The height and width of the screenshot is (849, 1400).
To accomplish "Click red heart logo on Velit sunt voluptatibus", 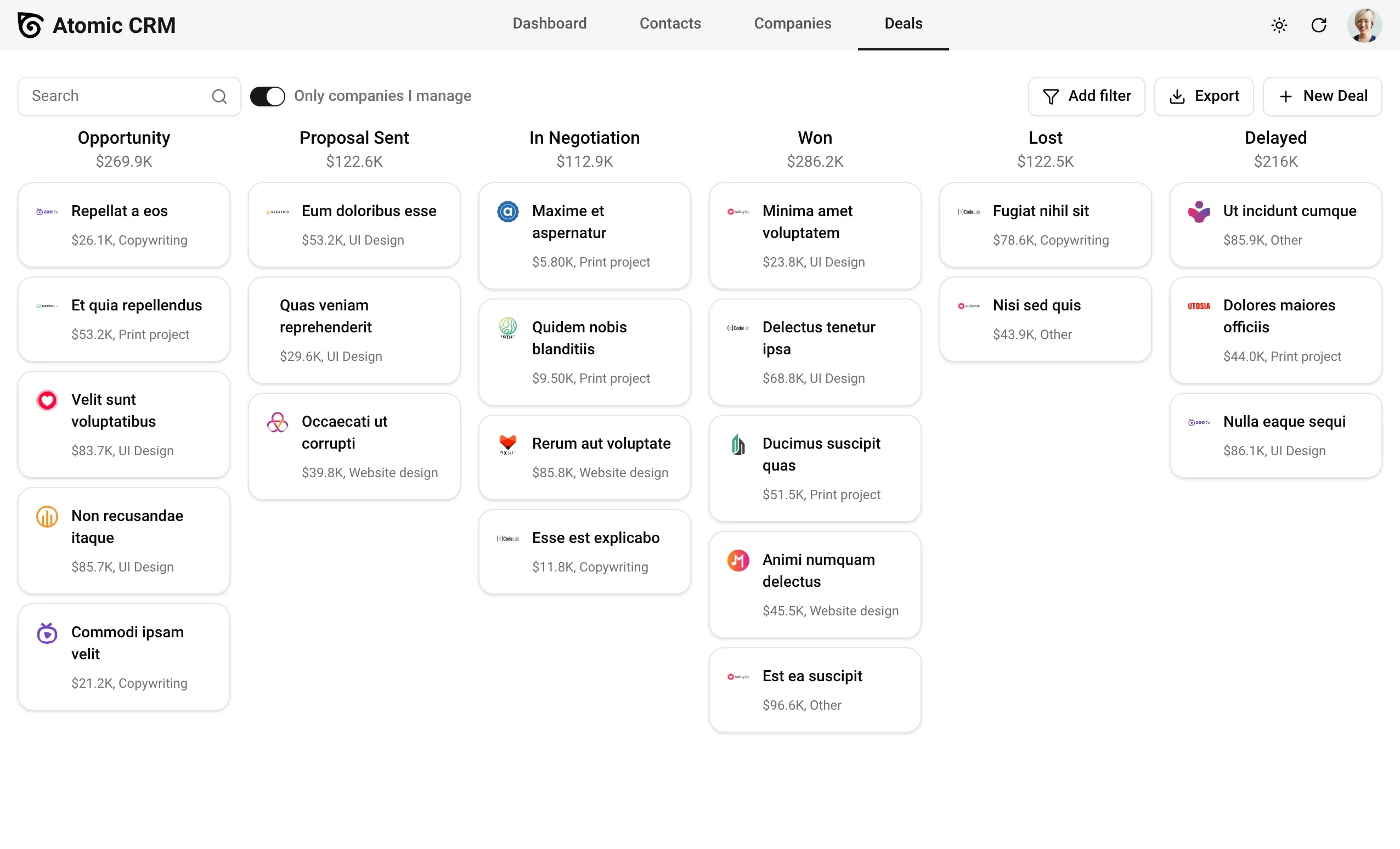I will pyautogui.click(x=47, y=400).
